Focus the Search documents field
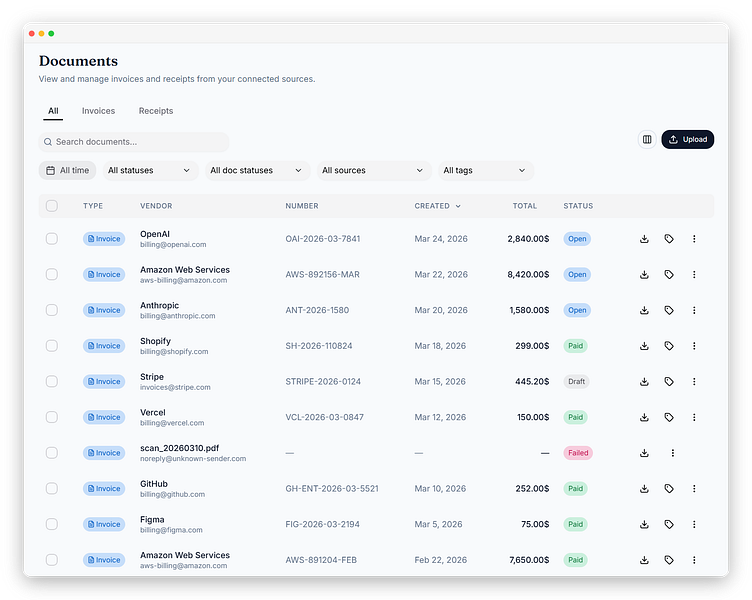The height and width of the screenshot is (600, 752). tap(134, 142)
